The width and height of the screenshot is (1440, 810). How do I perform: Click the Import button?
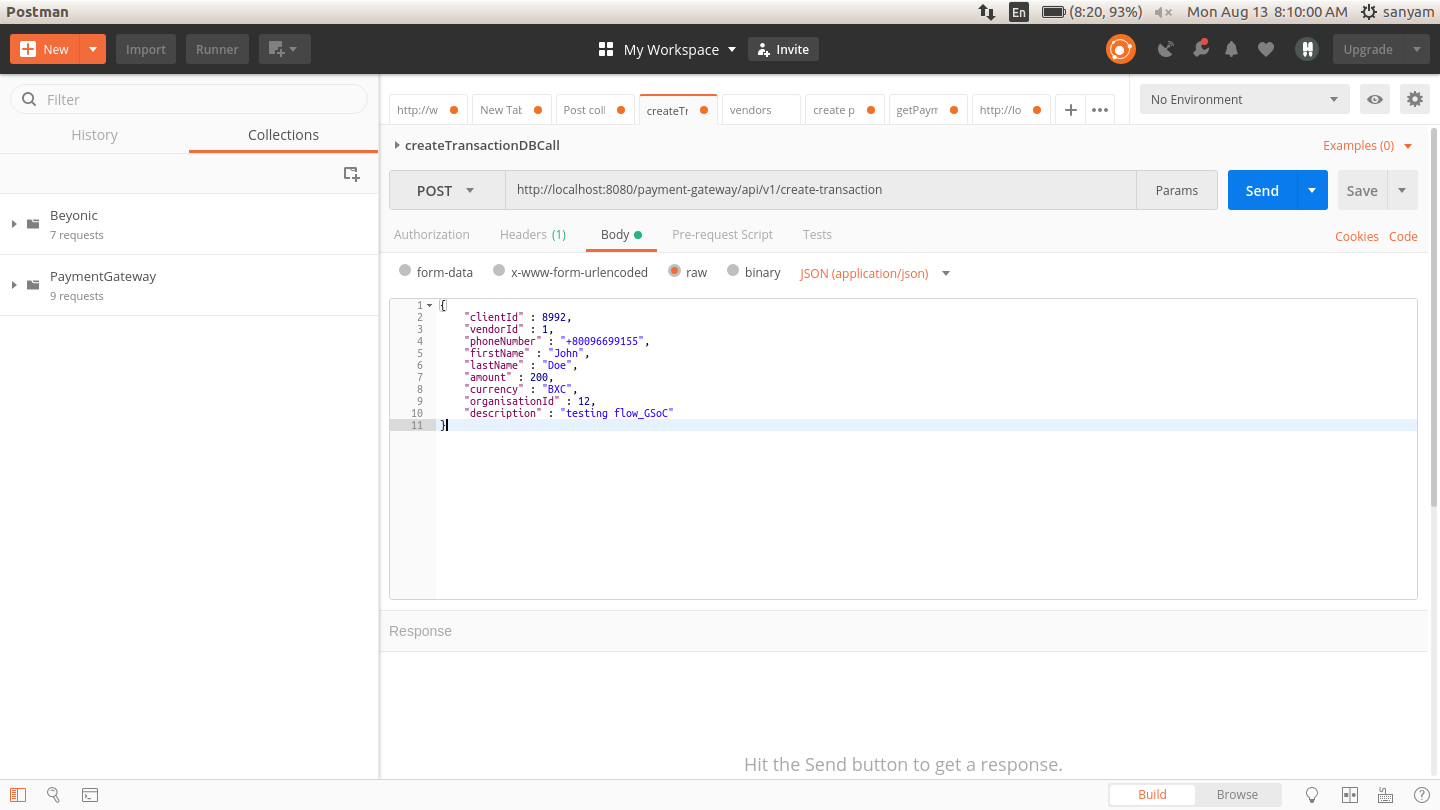tap(146, 49)
